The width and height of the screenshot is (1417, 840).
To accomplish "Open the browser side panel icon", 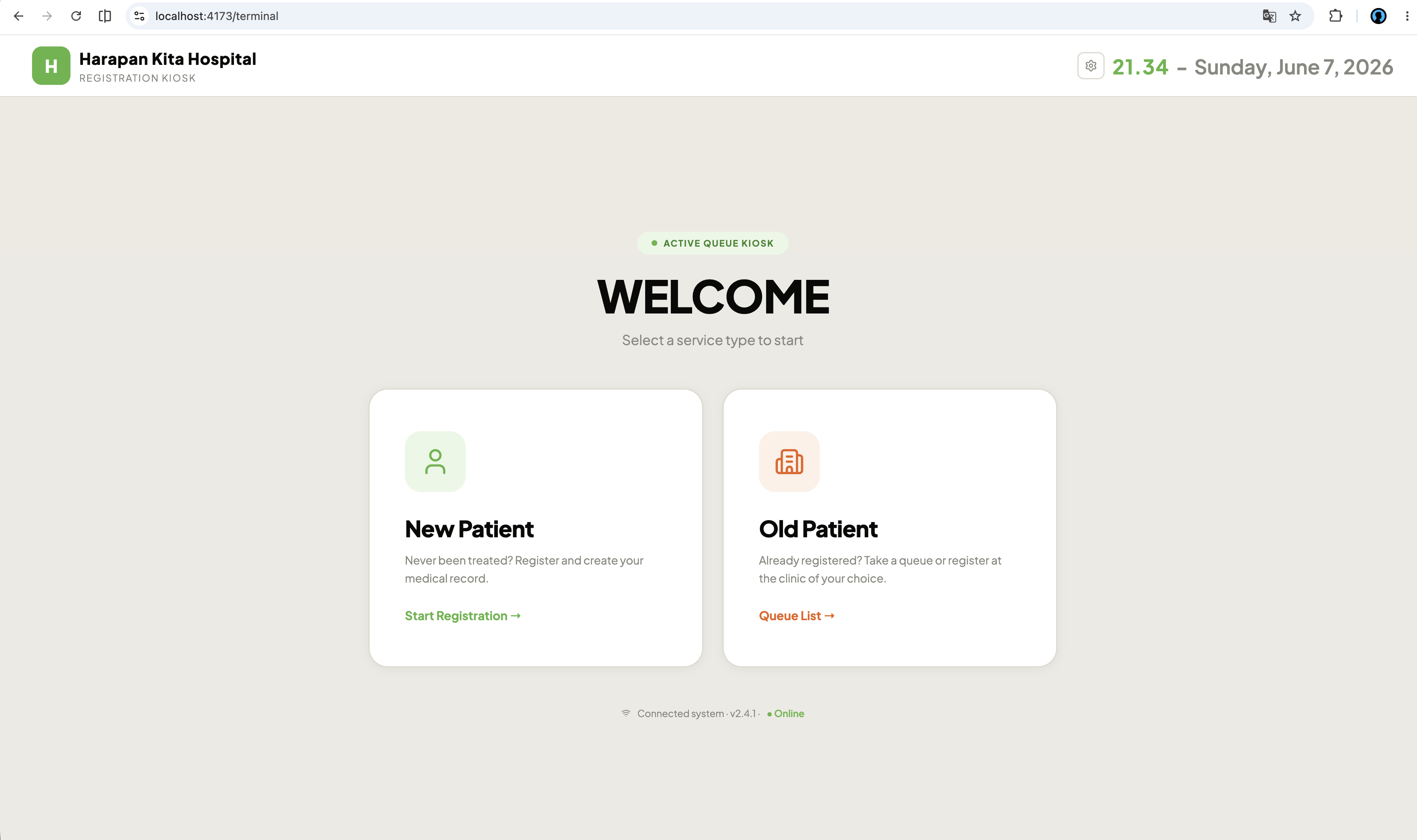I will click(x=105, y=16).
